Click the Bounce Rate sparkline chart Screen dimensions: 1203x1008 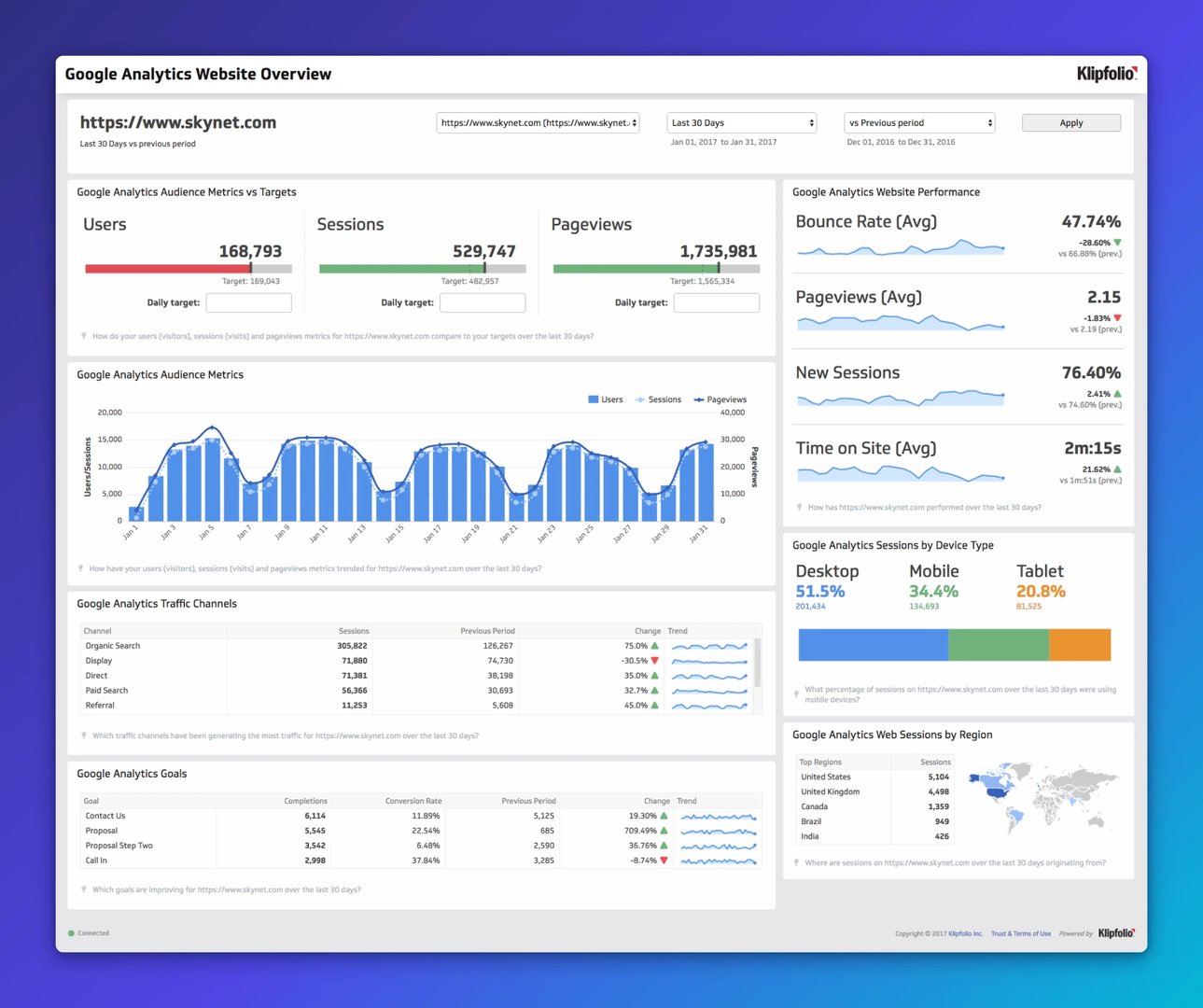pos(901,247)
